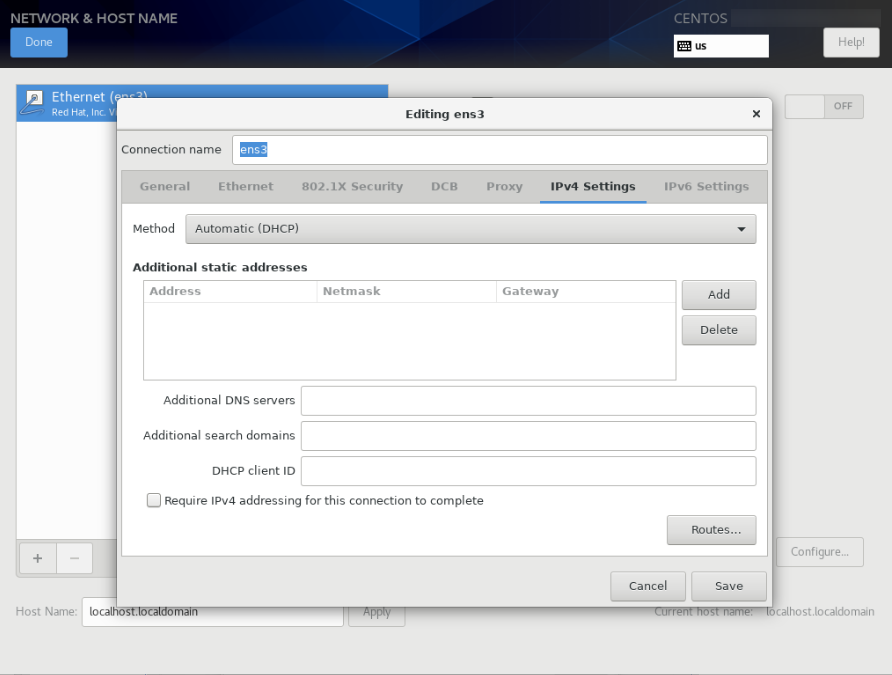This screenshot has width=892, height=675.
Task: Select the IPv4 Settings tab
Action: 593,187
